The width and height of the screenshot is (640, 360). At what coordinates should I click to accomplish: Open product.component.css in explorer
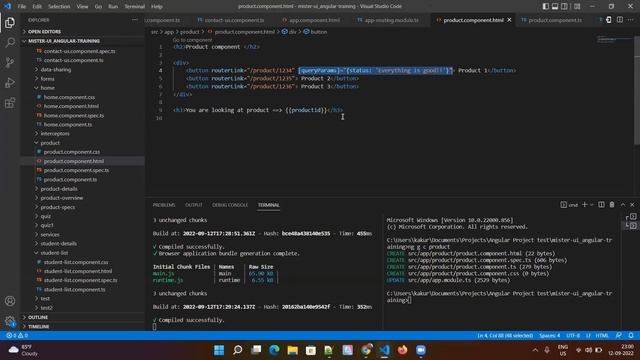pos(72,152)
